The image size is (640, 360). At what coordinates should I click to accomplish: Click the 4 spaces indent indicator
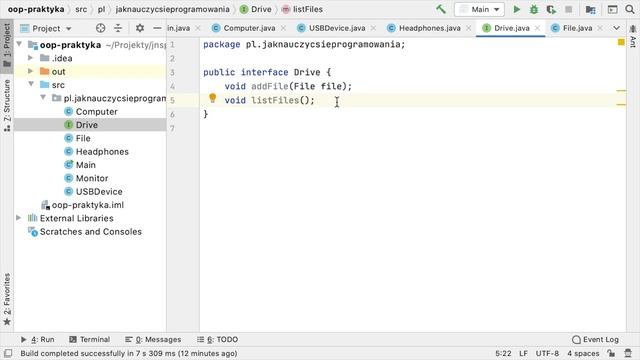click(x=583, y=353)
